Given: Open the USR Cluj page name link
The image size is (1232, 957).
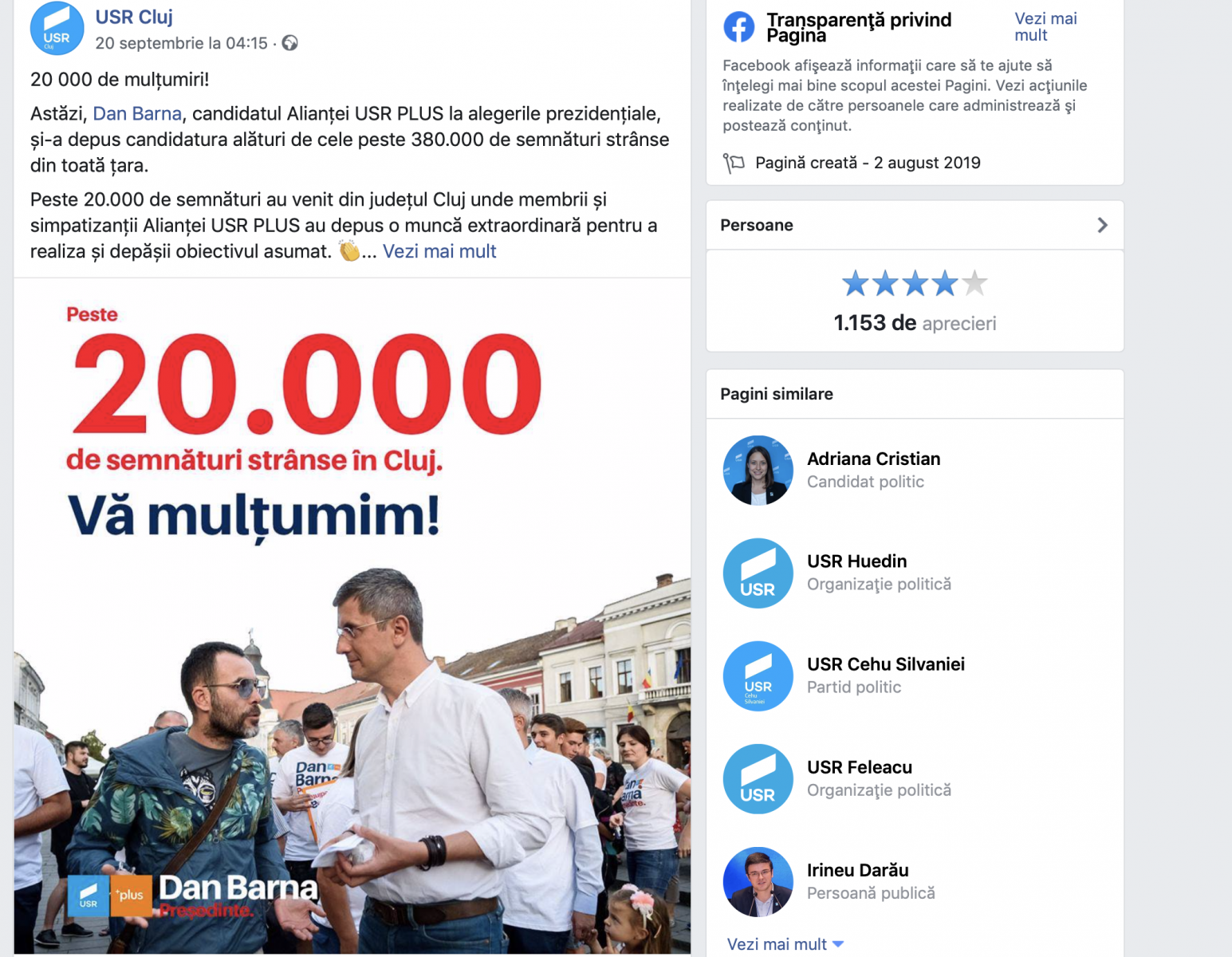Looking at the screenshot, I should pos(134,17).
